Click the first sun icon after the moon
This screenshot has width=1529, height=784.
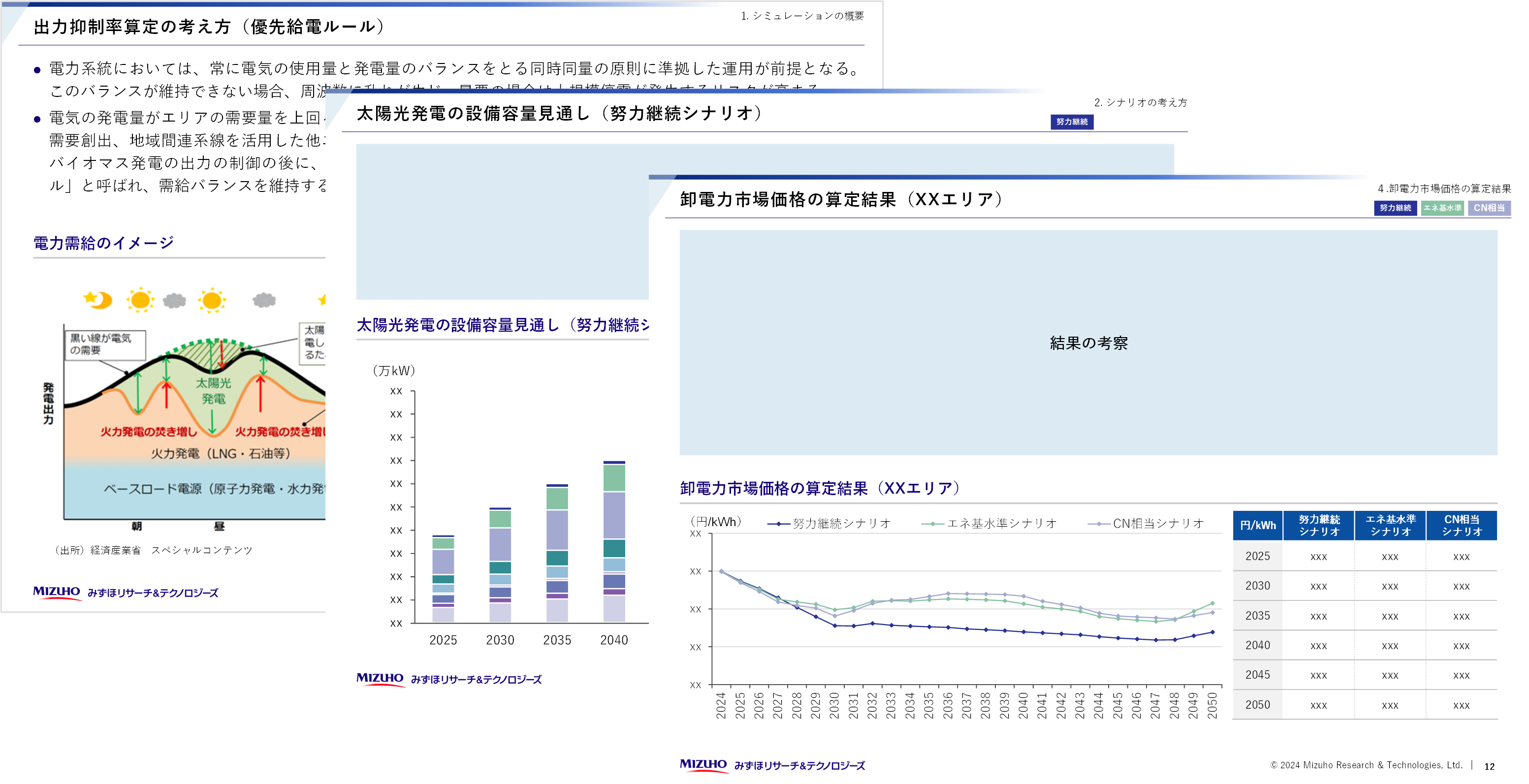pos(140,300)
